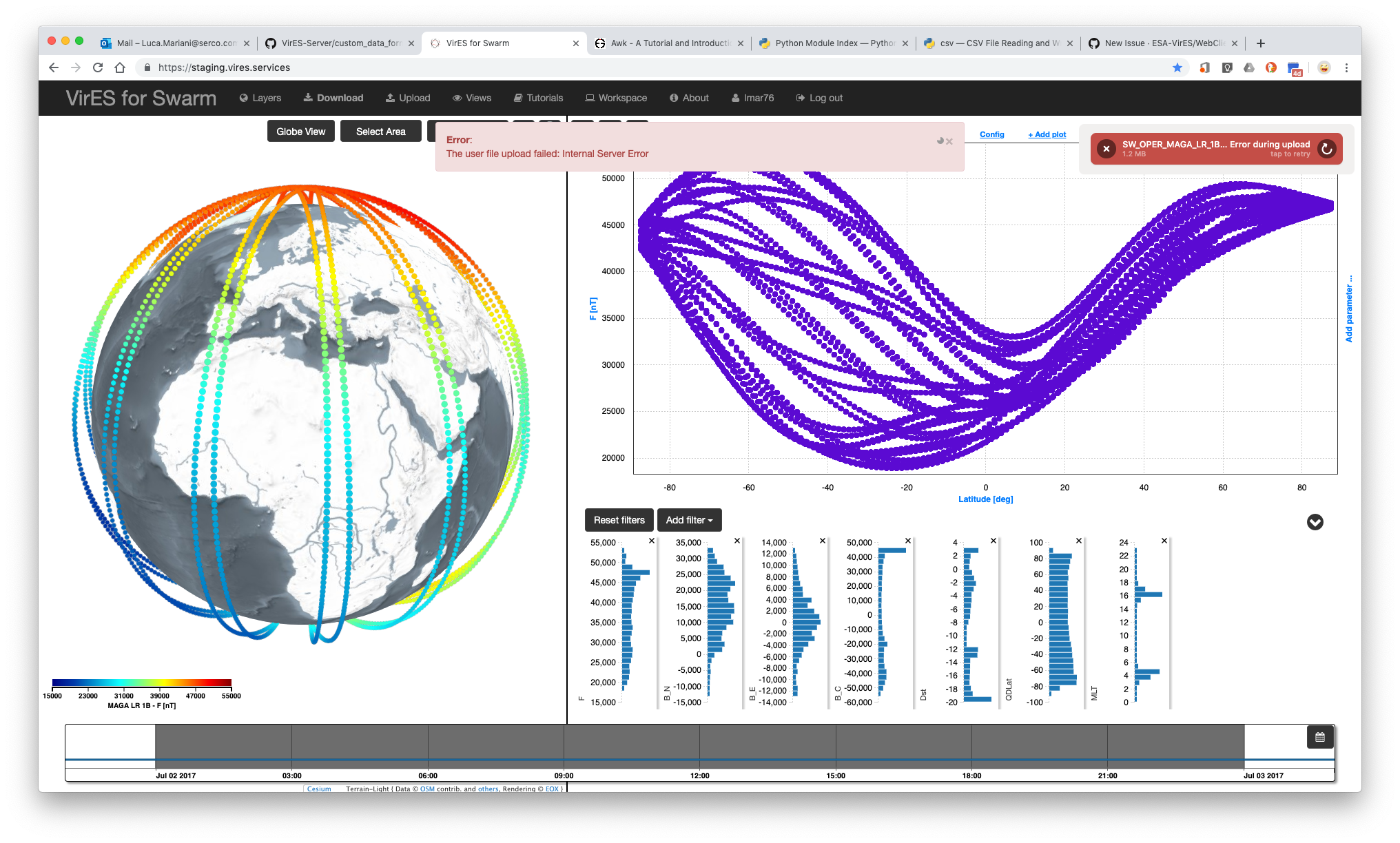Open the Add filter dropdown
Screen dimensions: 1400x843
[x=689, y=520]
